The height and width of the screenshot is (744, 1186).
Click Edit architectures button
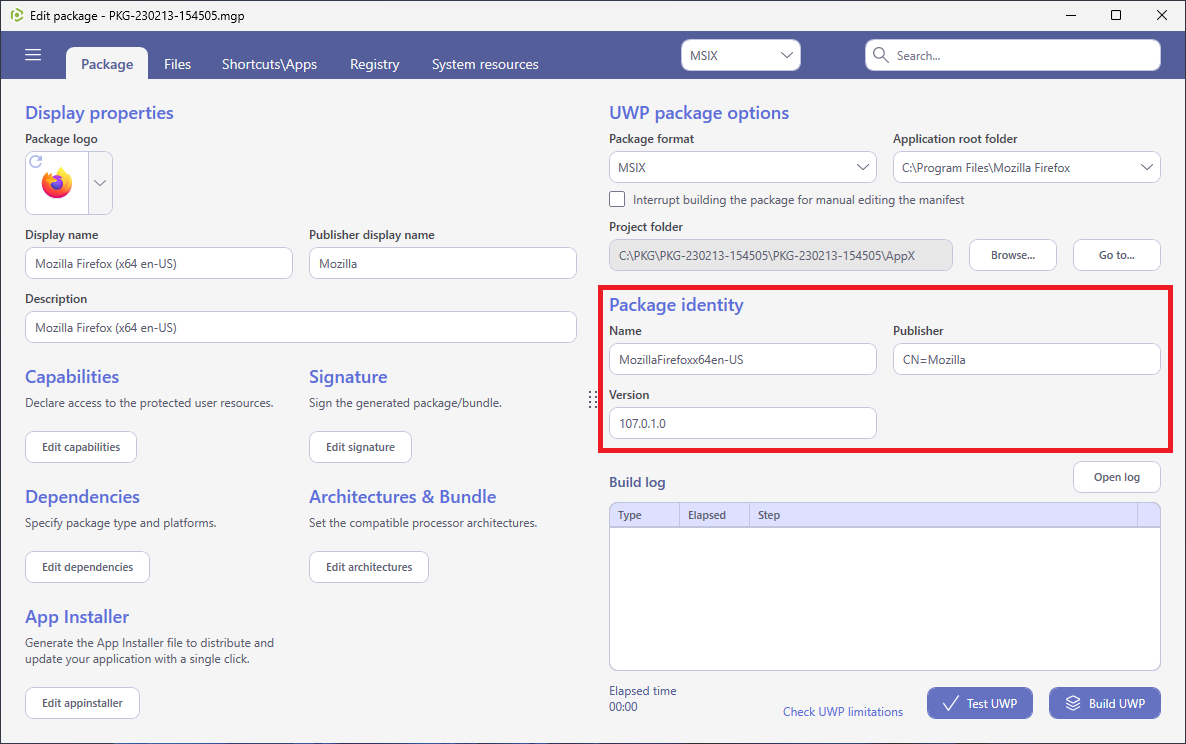pos(369,567)
